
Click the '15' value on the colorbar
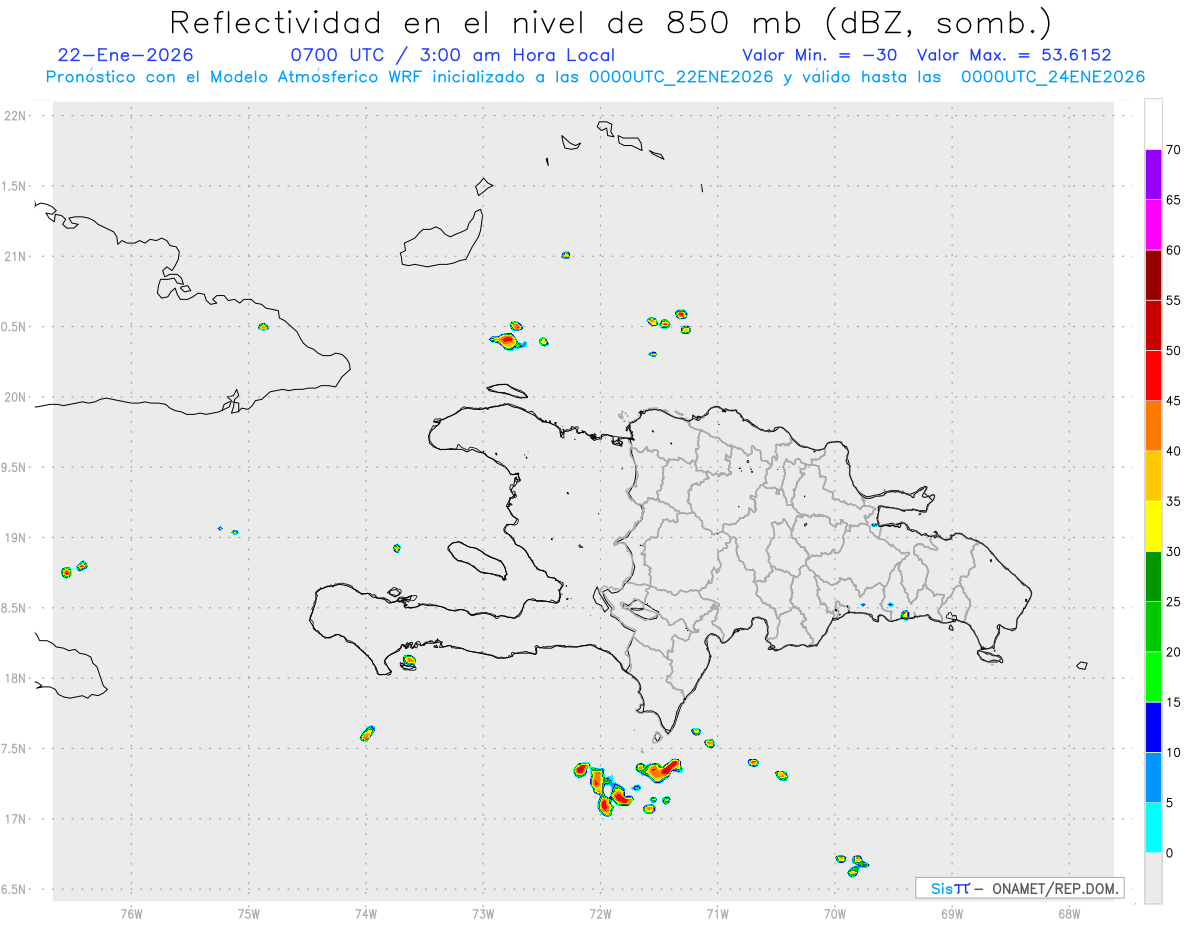(x=1174, y=702)
